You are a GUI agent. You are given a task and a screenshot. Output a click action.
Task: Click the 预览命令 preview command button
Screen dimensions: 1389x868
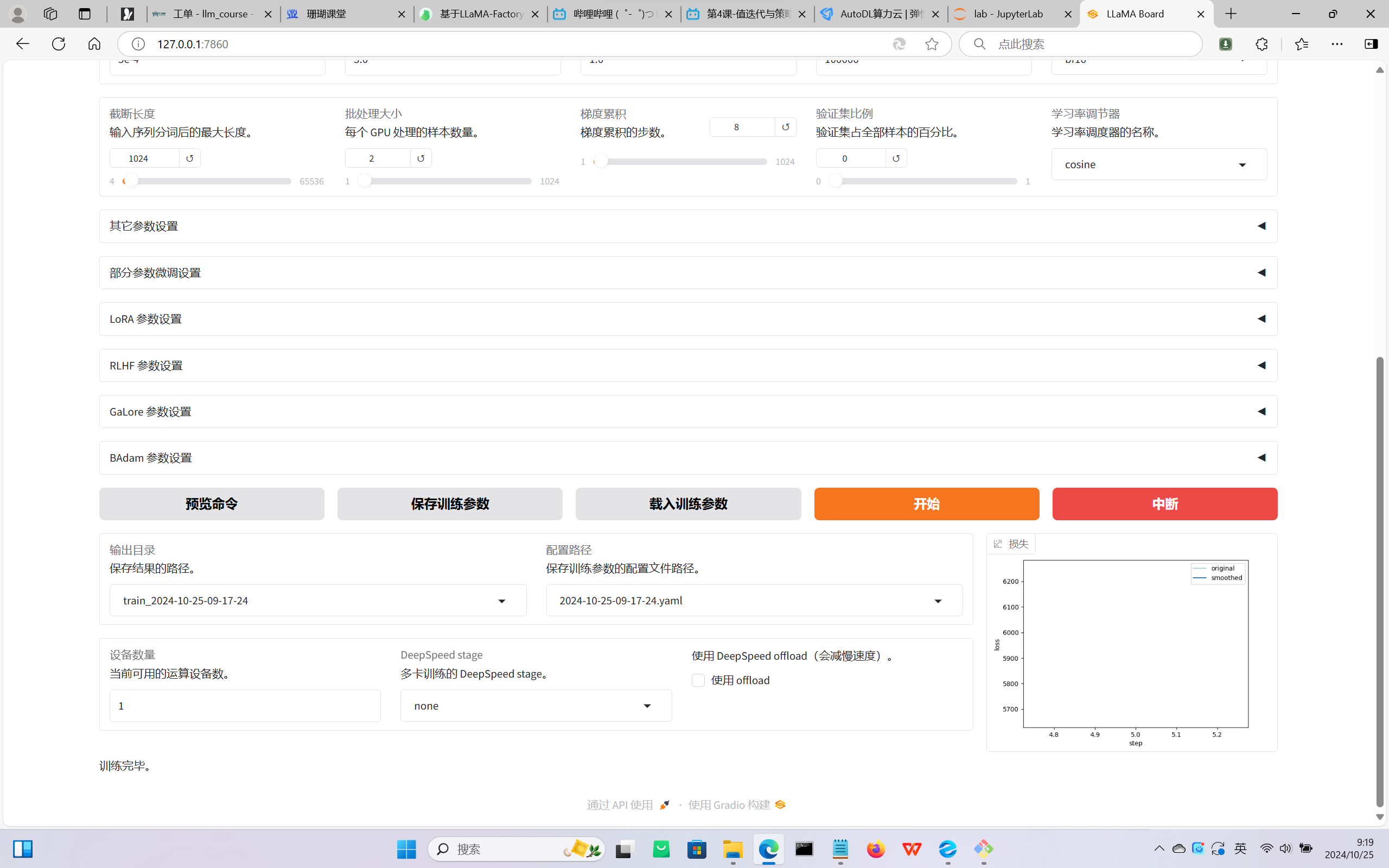pyautogui.click(x=211, y=504)
